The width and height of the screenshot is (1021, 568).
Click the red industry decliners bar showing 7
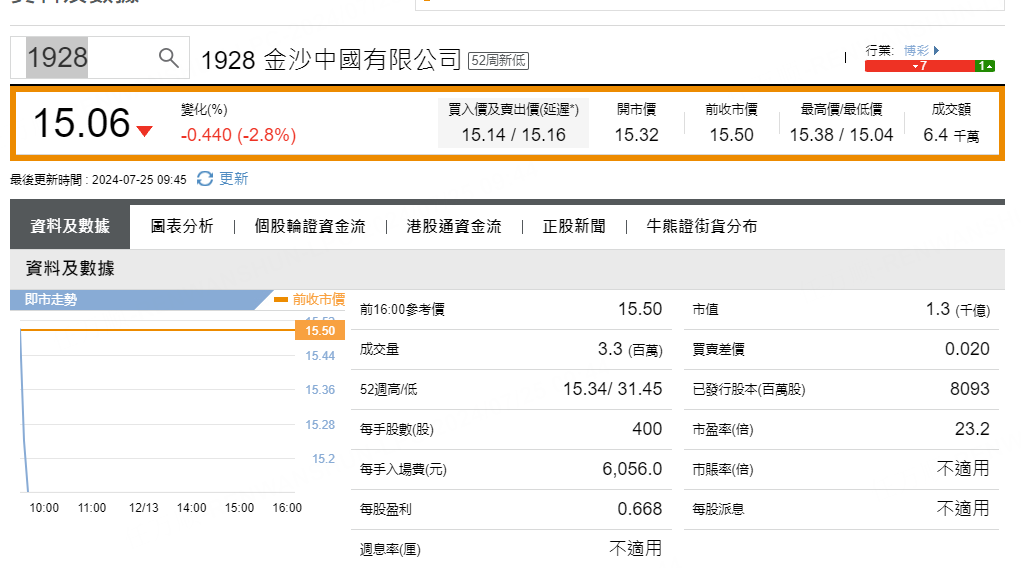tap(919, 66)
